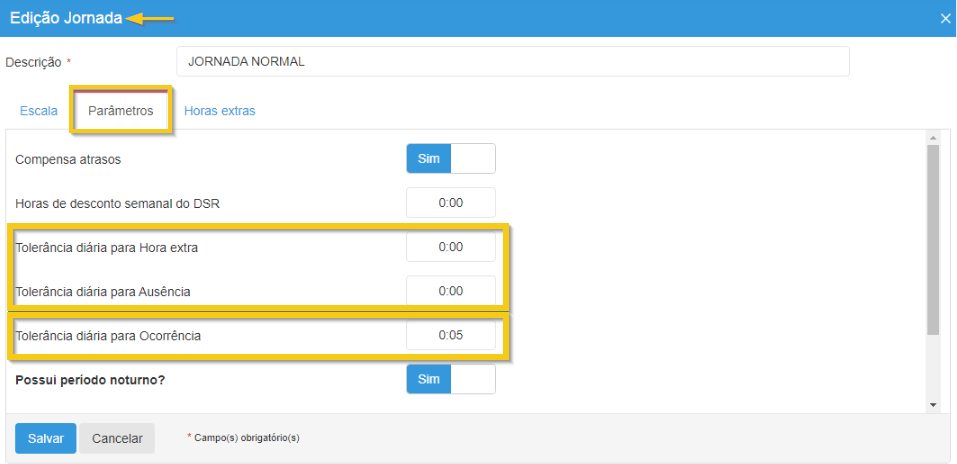Focus the Horas de desconto semanal DSR field

tap(450, 203)
